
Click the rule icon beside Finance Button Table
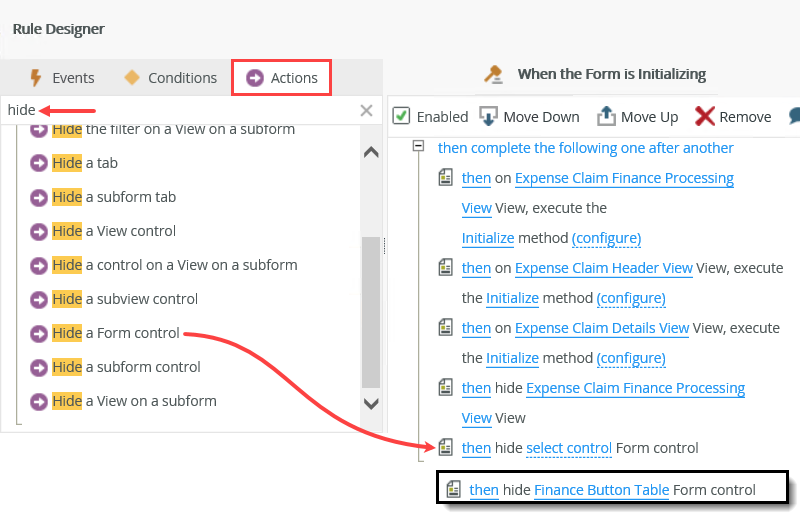(454, 489)
